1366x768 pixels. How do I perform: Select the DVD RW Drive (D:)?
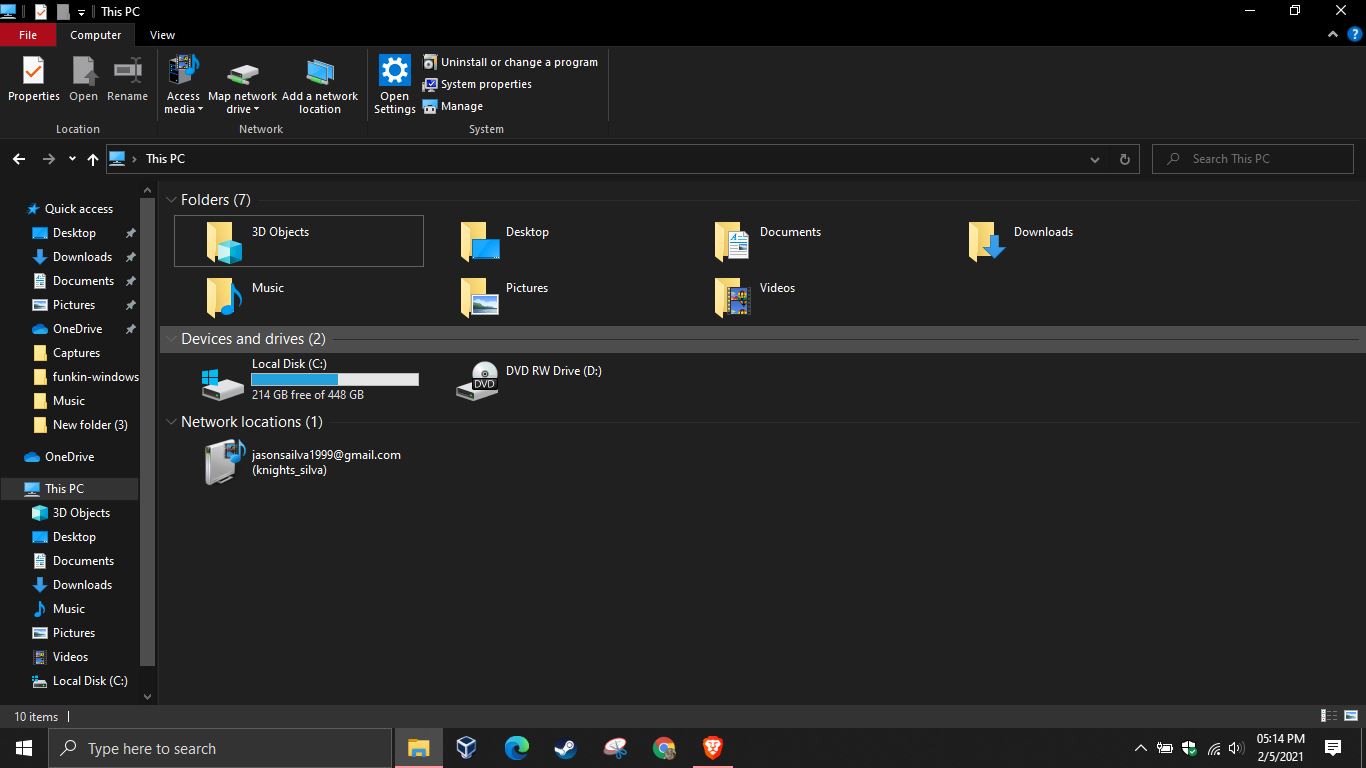pyautogui.click(x=530, y=380)
